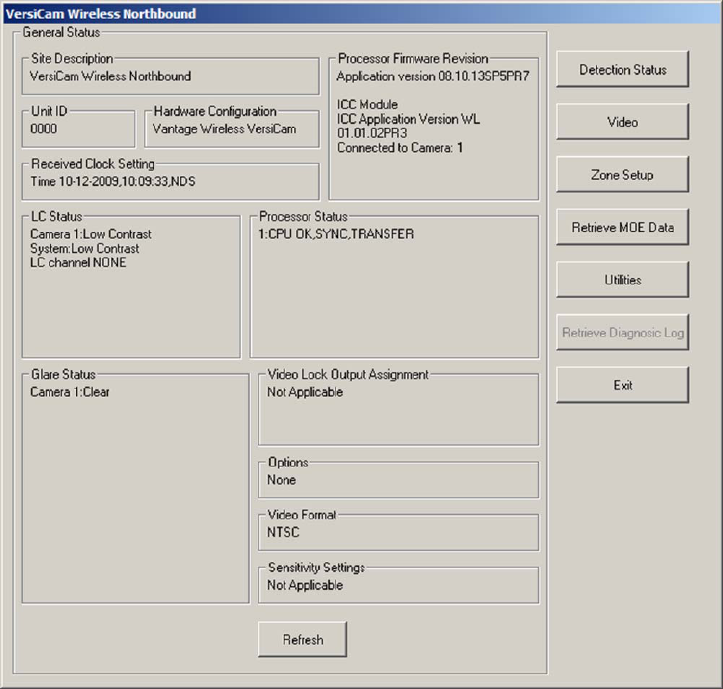Click 'Not Applicable' under Sensitivity Settings

[305, 585]
